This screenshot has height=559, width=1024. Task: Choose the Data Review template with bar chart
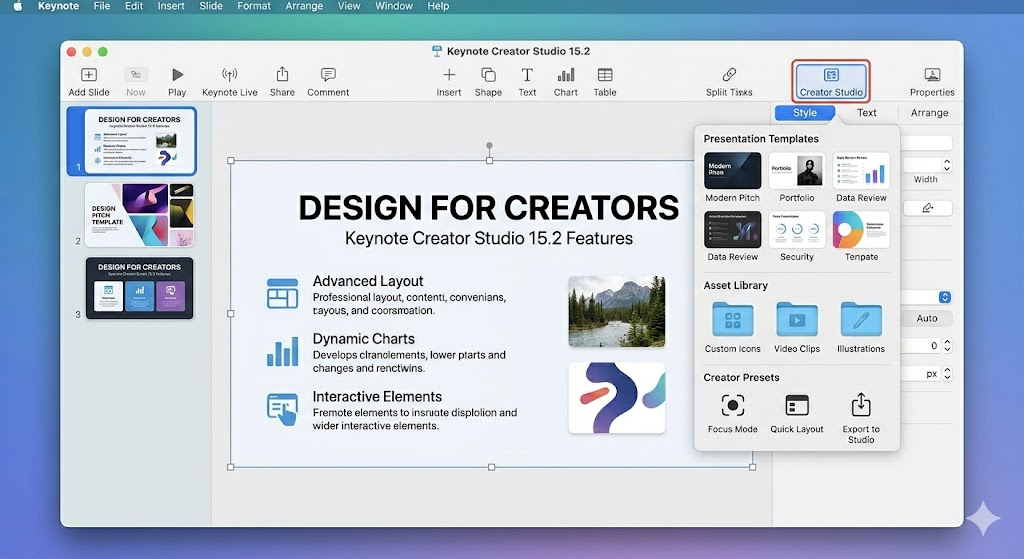point(861,170)
